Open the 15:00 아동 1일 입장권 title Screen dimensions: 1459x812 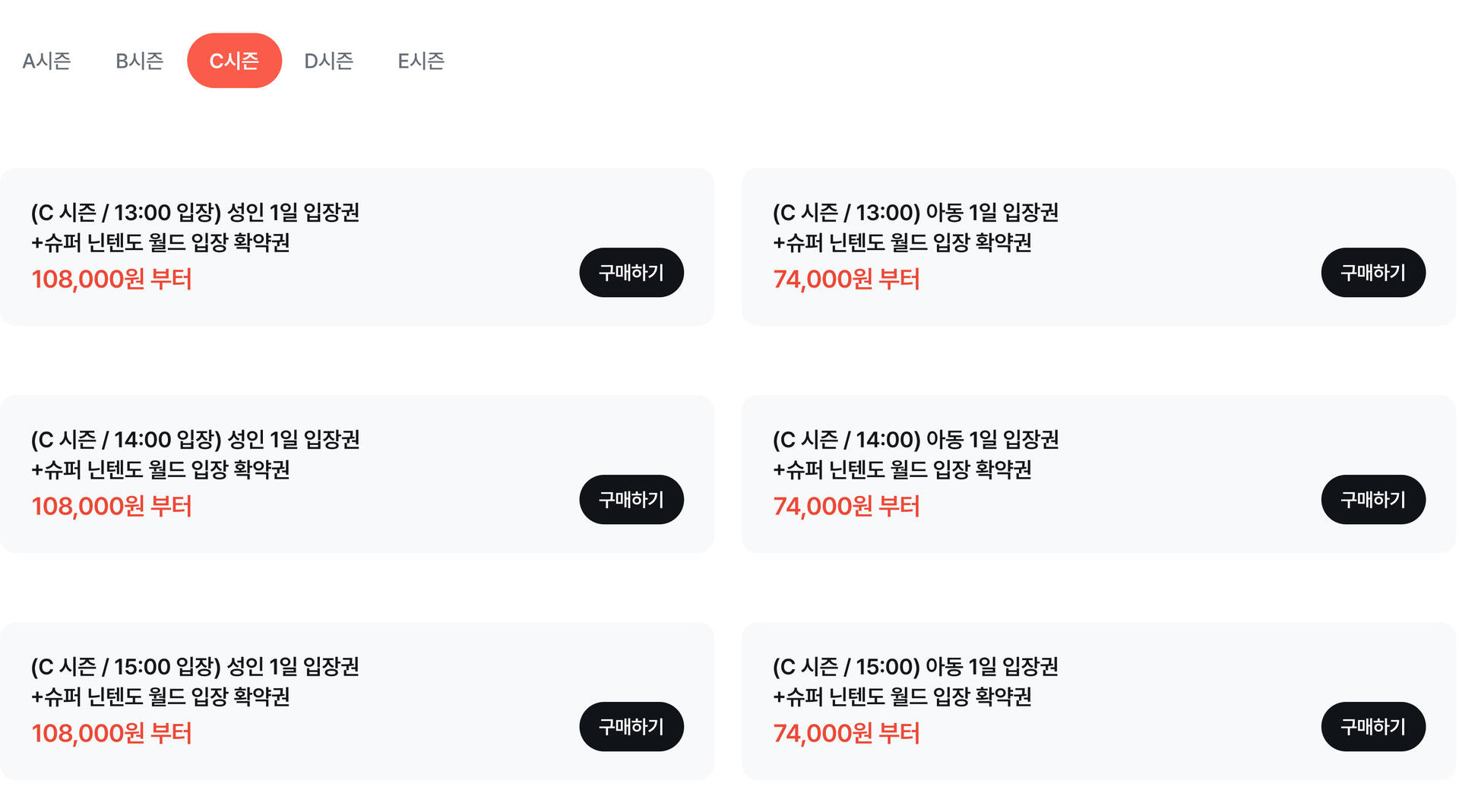tap(916, 681)
